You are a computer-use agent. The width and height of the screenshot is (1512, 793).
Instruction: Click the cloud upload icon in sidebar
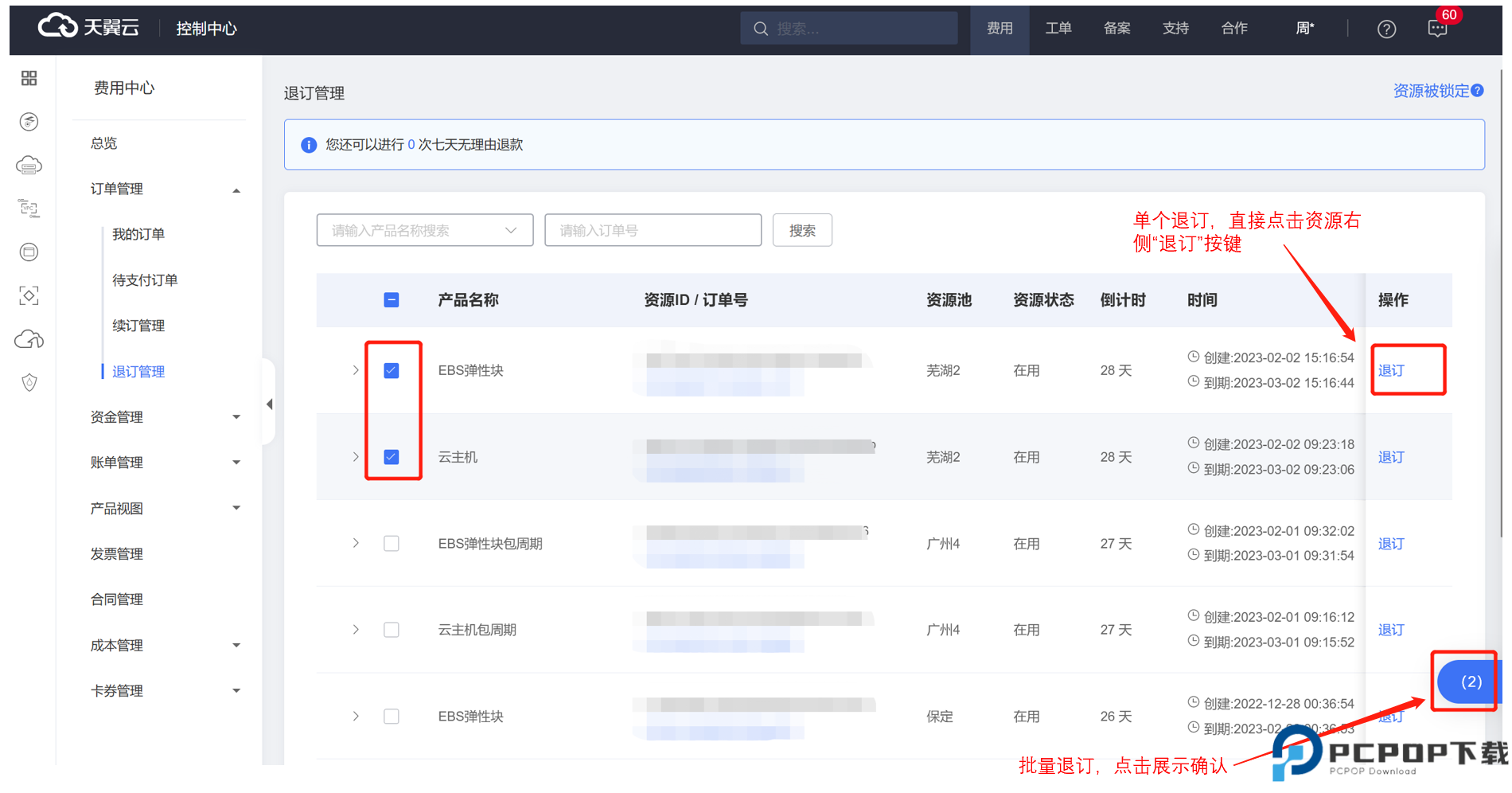pos(29,340)
